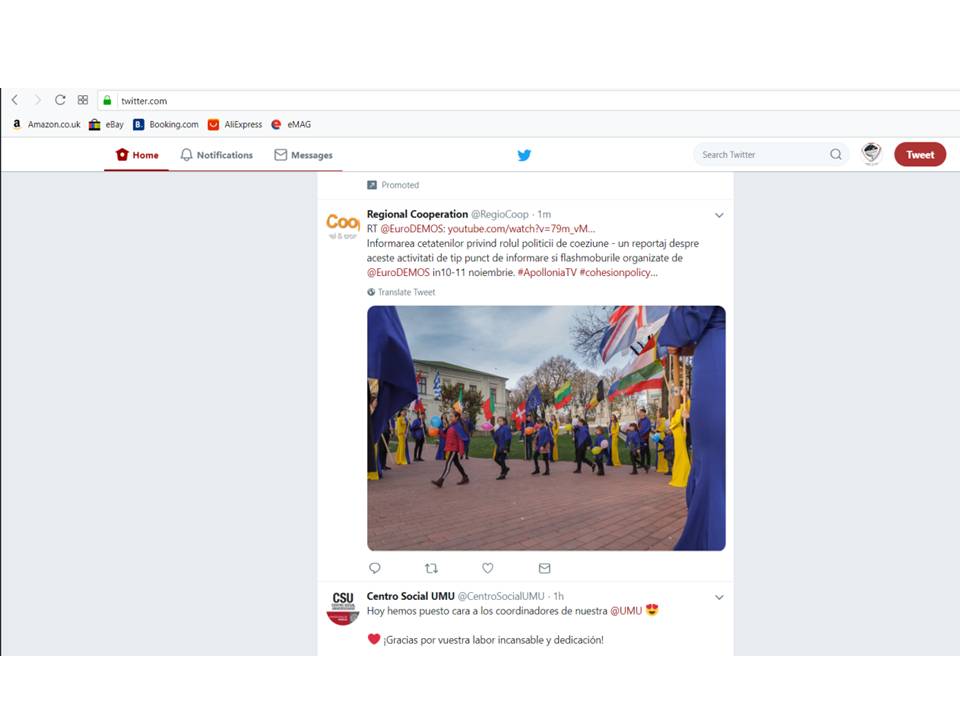
Task: Expand the Centro Social UMU tweet options chevron
Action: (x=719, y=597)
